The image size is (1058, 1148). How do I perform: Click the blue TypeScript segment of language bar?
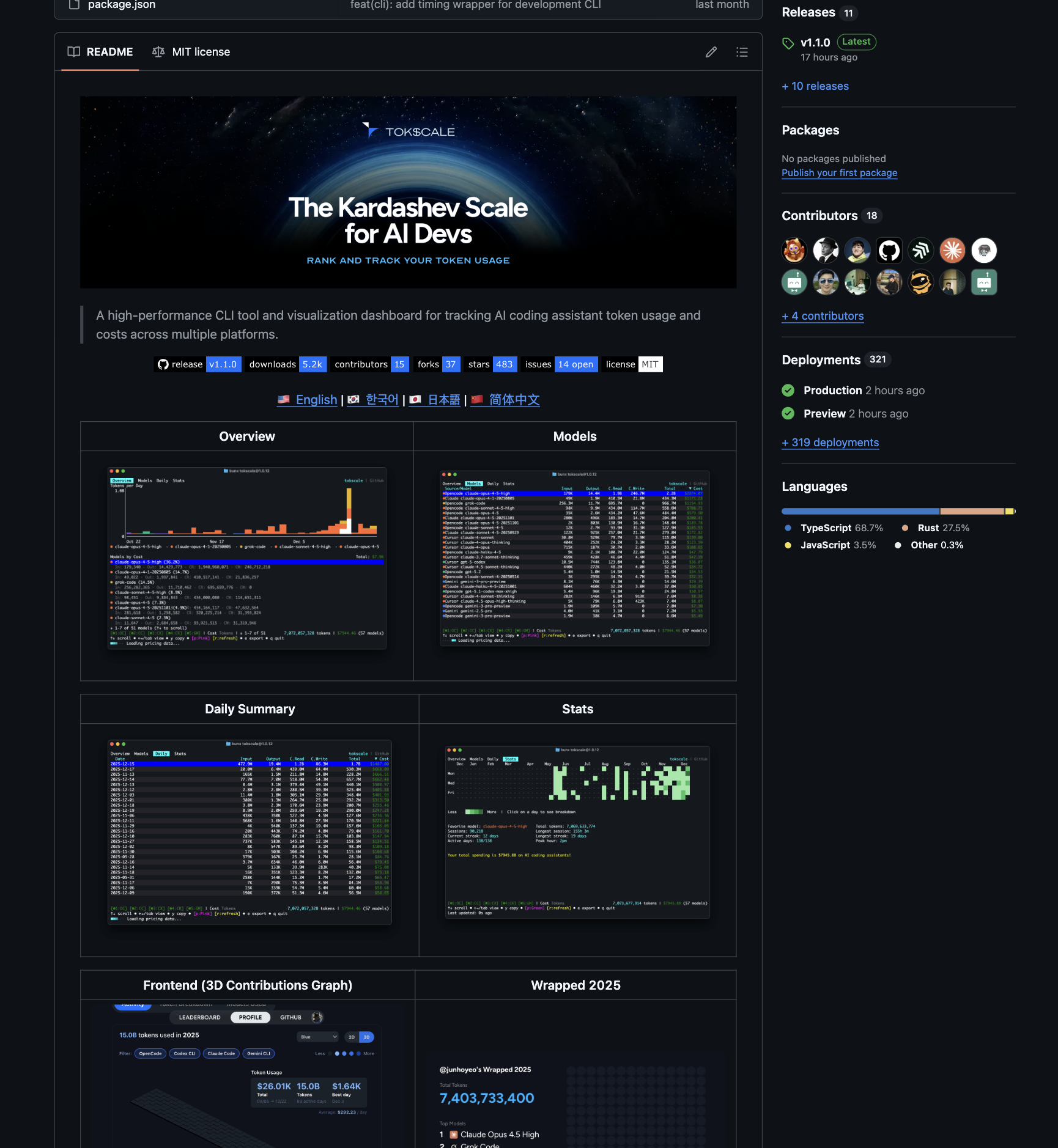click(860, 511)
